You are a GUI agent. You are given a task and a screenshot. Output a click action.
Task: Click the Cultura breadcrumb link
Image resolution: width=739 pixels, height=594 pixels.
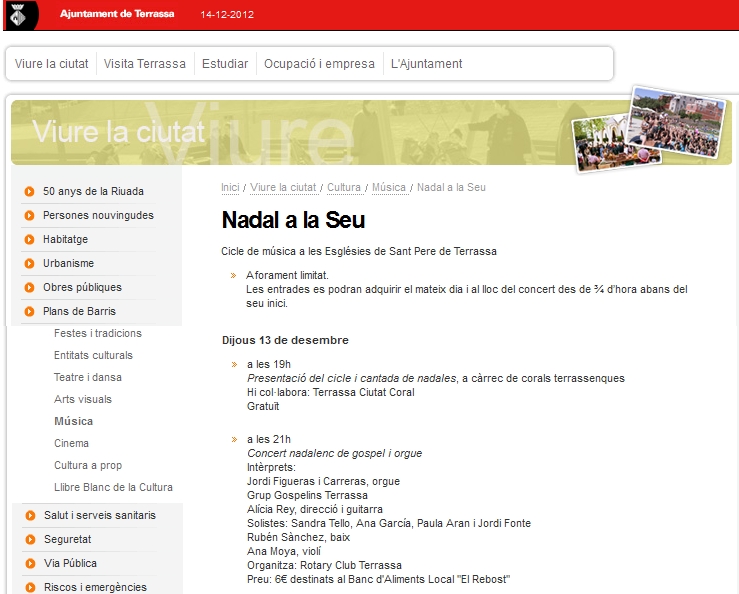point(344,187)
